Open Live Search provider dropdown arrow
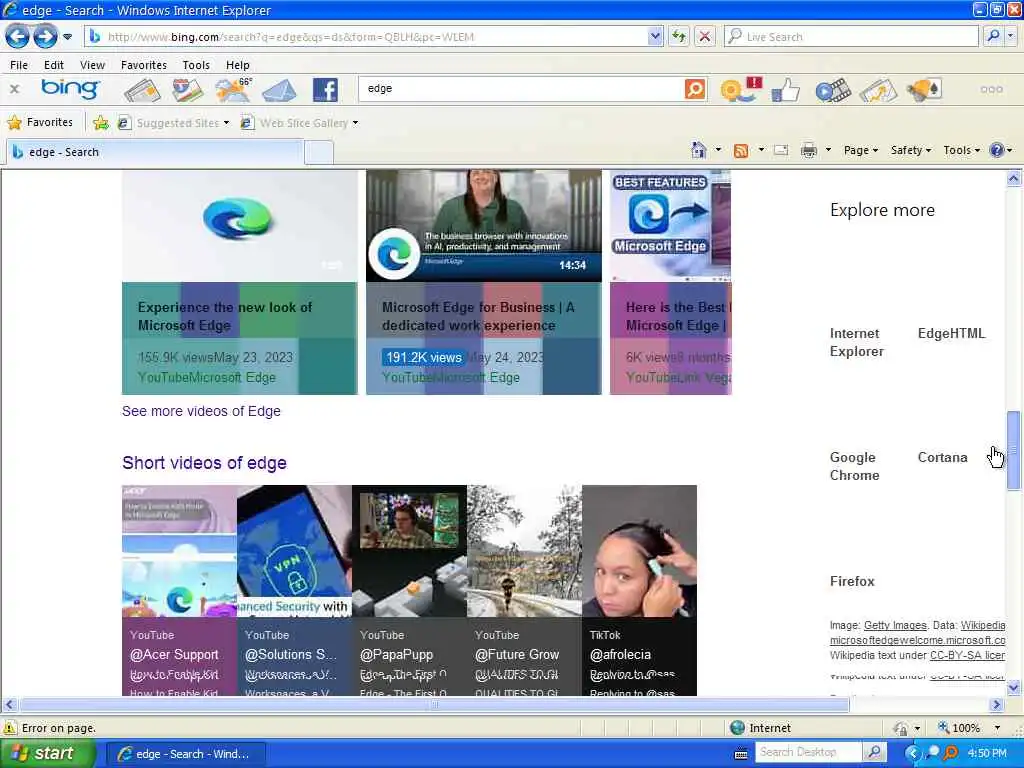 tap(1011, 37)
